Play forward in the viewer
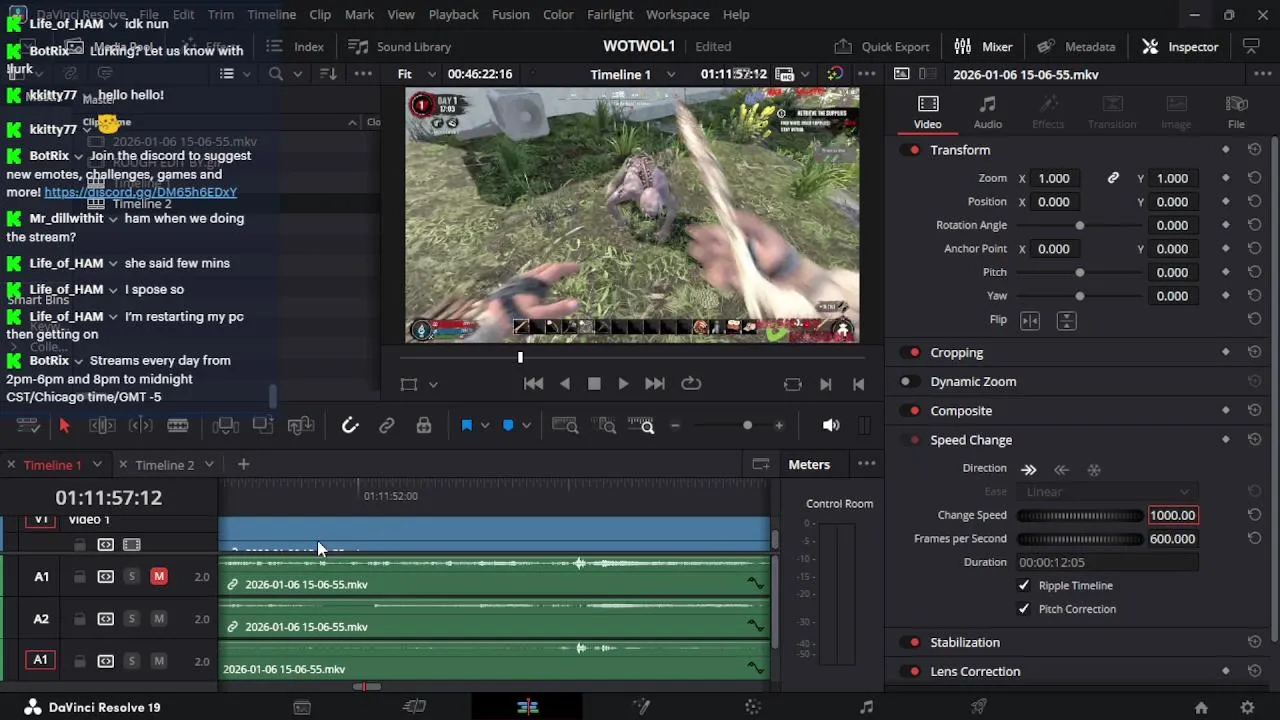Screen dimensions: 1280x720 [x=623, y=384]
